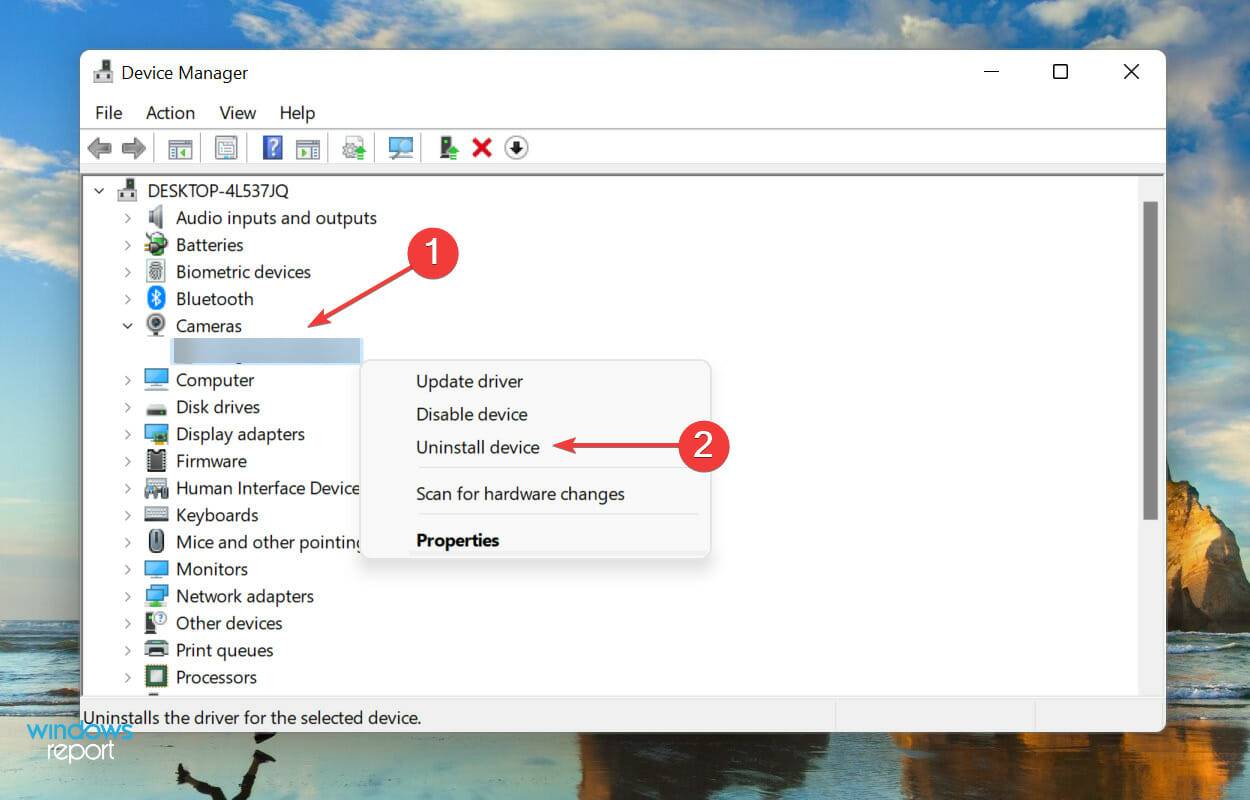
Task: Select the Uninstall device red X toolbar icon
Action: click(482, 148)
